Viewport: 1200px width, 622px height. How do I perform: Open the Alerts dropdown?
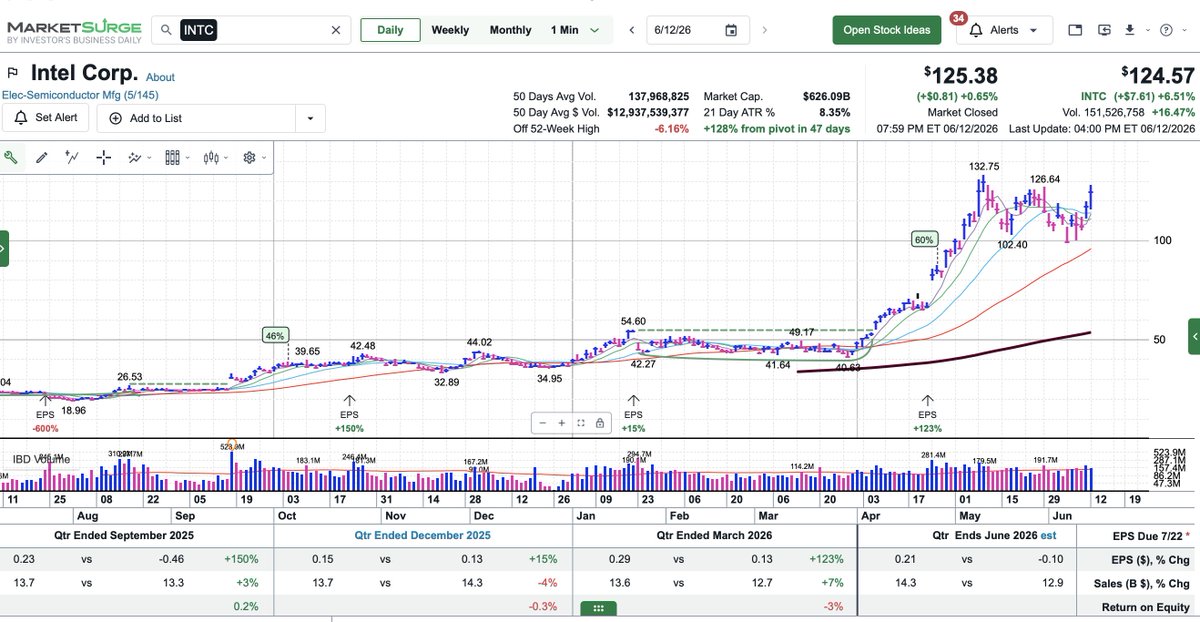pos(1004,30)
